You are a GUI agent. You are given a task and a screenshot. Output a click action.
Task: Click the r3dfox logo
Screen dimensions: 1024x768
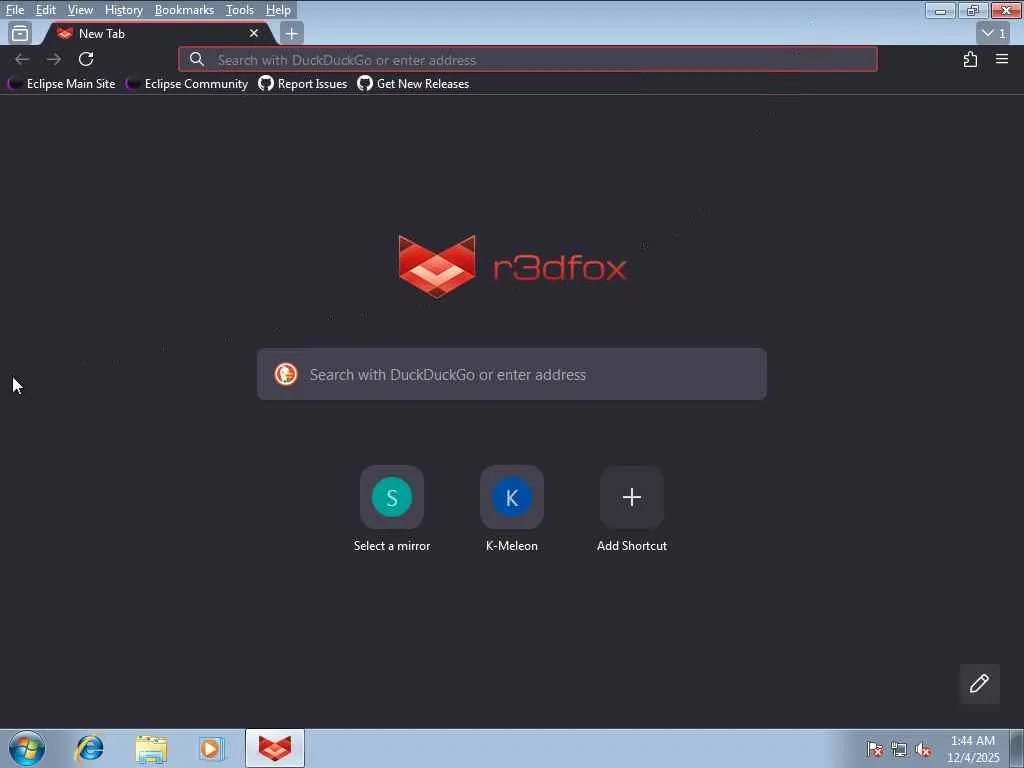(512, 266)
